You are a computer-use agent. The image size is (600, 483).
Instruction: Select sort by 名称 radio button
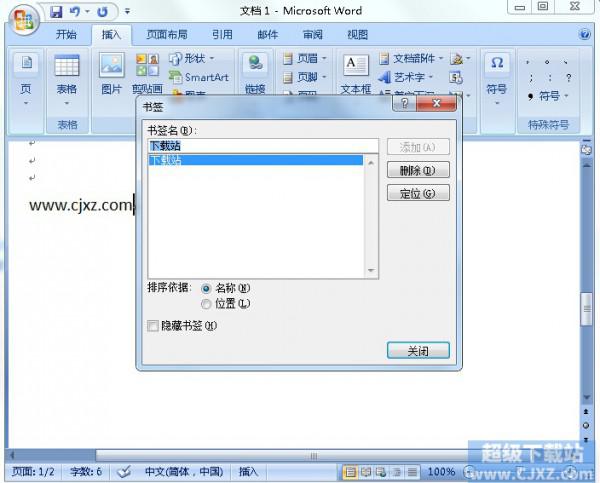tap(206, 288)
